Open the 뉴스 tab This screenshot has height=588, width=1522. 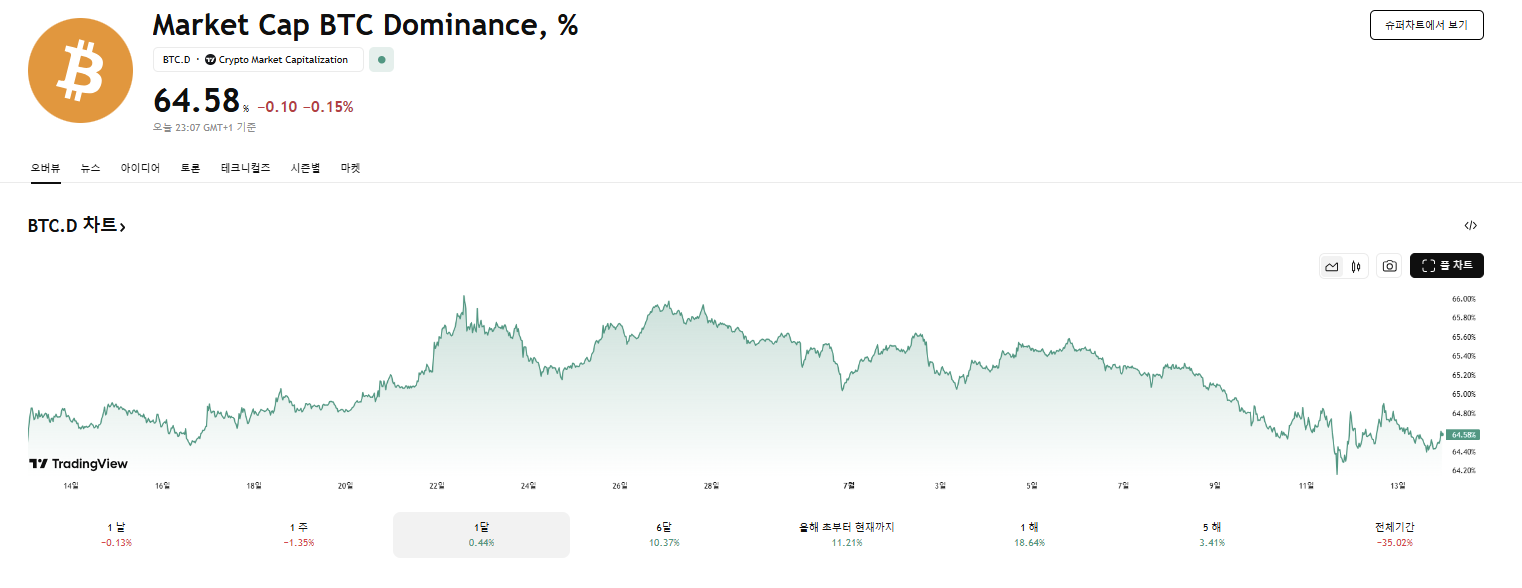click(x=90, y=168)
